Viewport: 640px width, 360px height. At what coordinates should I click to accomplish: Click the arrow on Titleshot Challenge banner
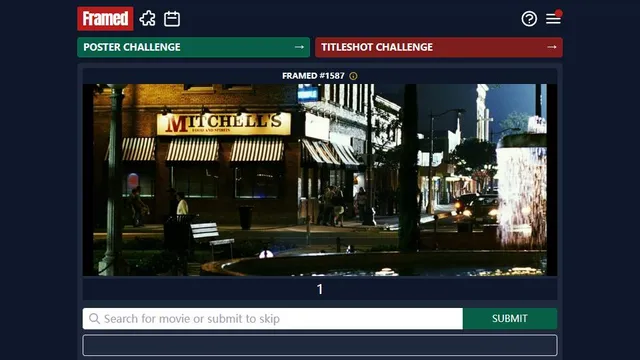click(x=552, y=47)
